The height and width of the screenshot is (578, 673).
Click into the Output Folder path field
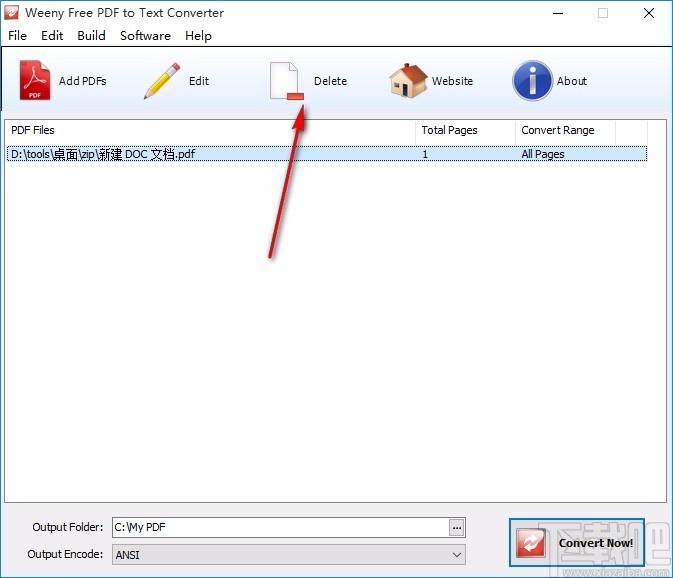pos(281,527)
